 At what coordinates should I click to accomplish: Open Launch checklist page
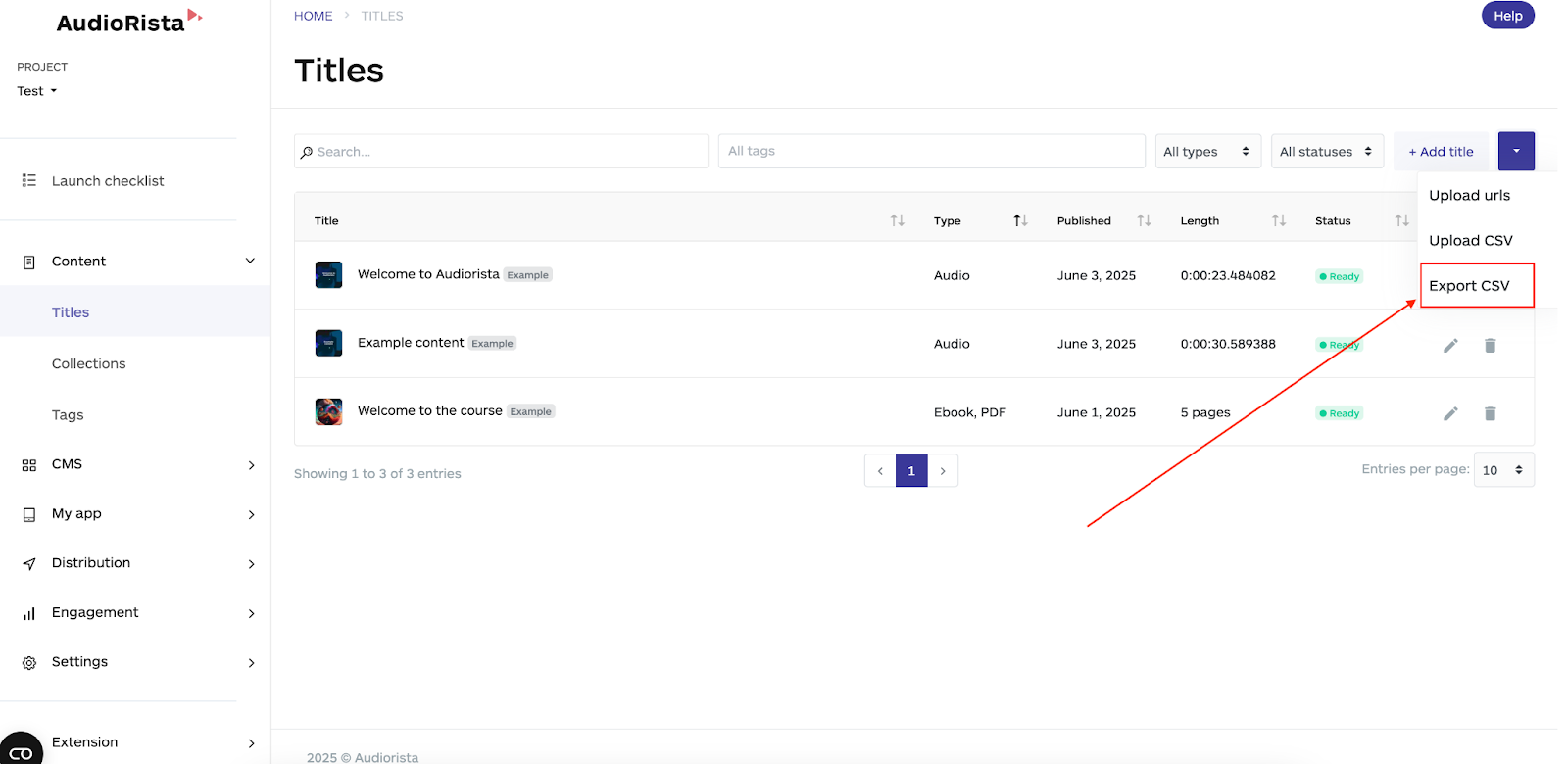pyautogui.click(x=108, y=181)
